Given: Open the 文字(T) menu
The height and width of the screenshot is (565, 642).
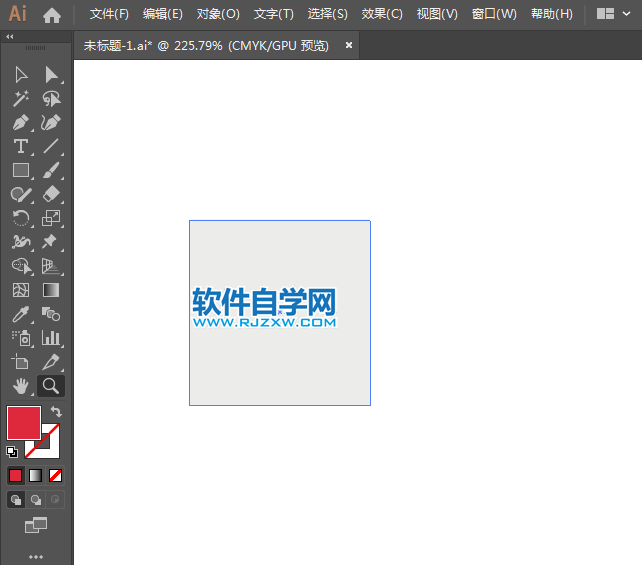Looking at the screenshot, I should pos(274,14).
